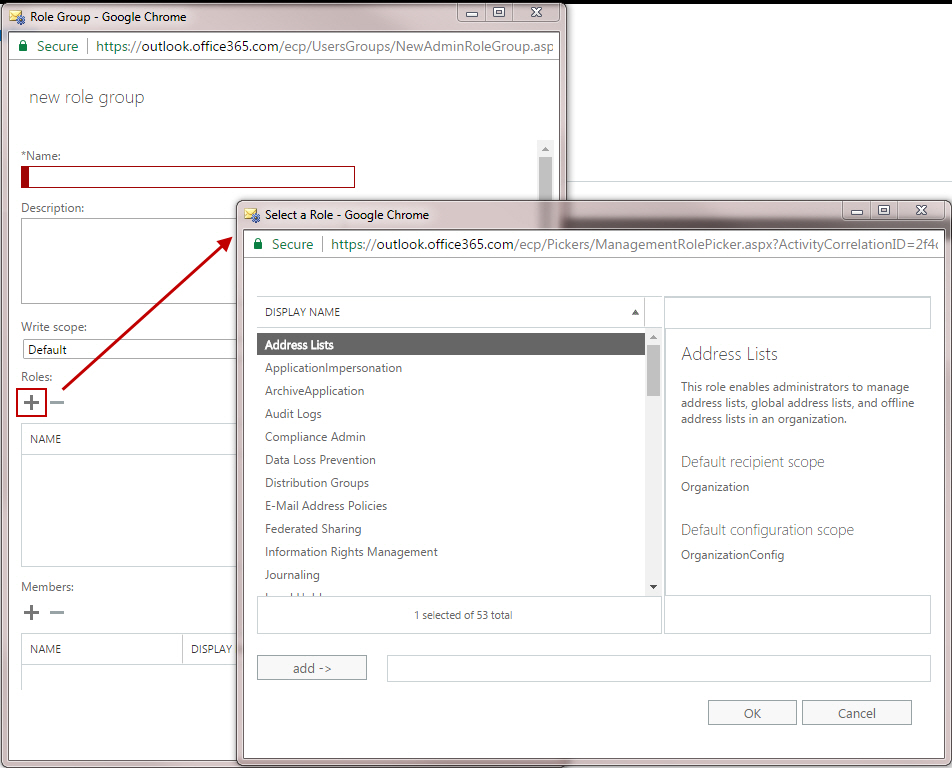Select the Compliance Admin role
Screen dimensions: 952x768
pyautogui.click(x=315, y=437)
